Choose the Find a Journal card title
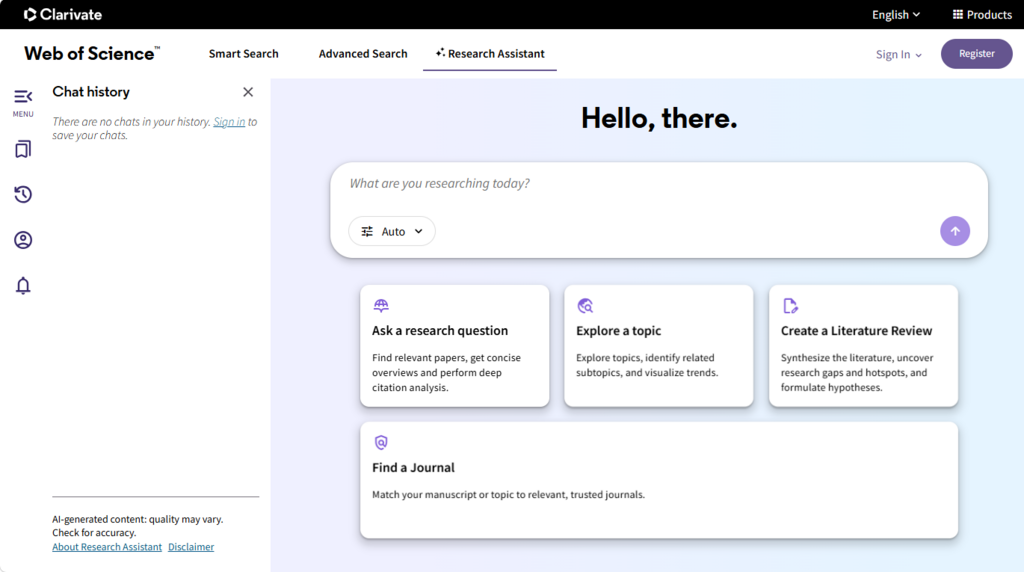 click(413, 468)
